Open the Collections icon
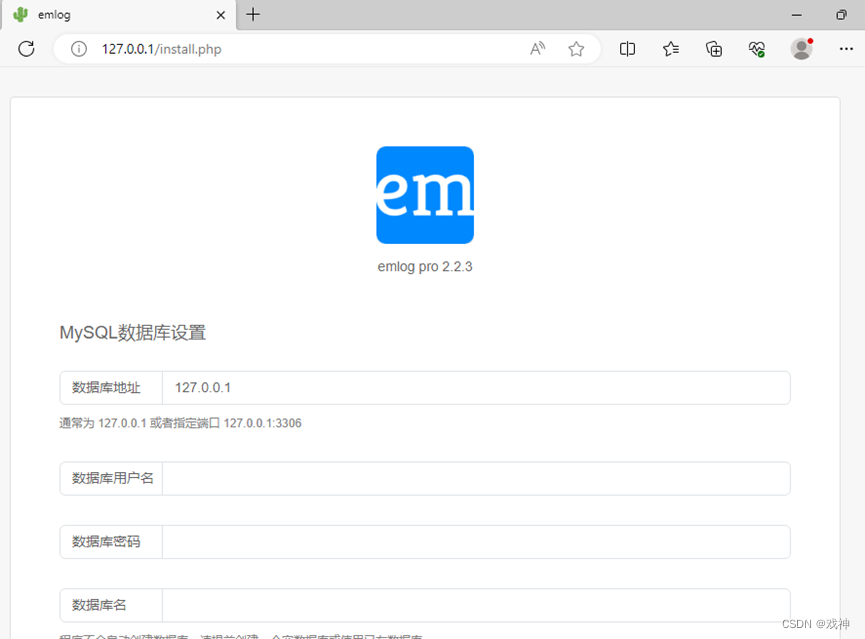 [714, 48]
